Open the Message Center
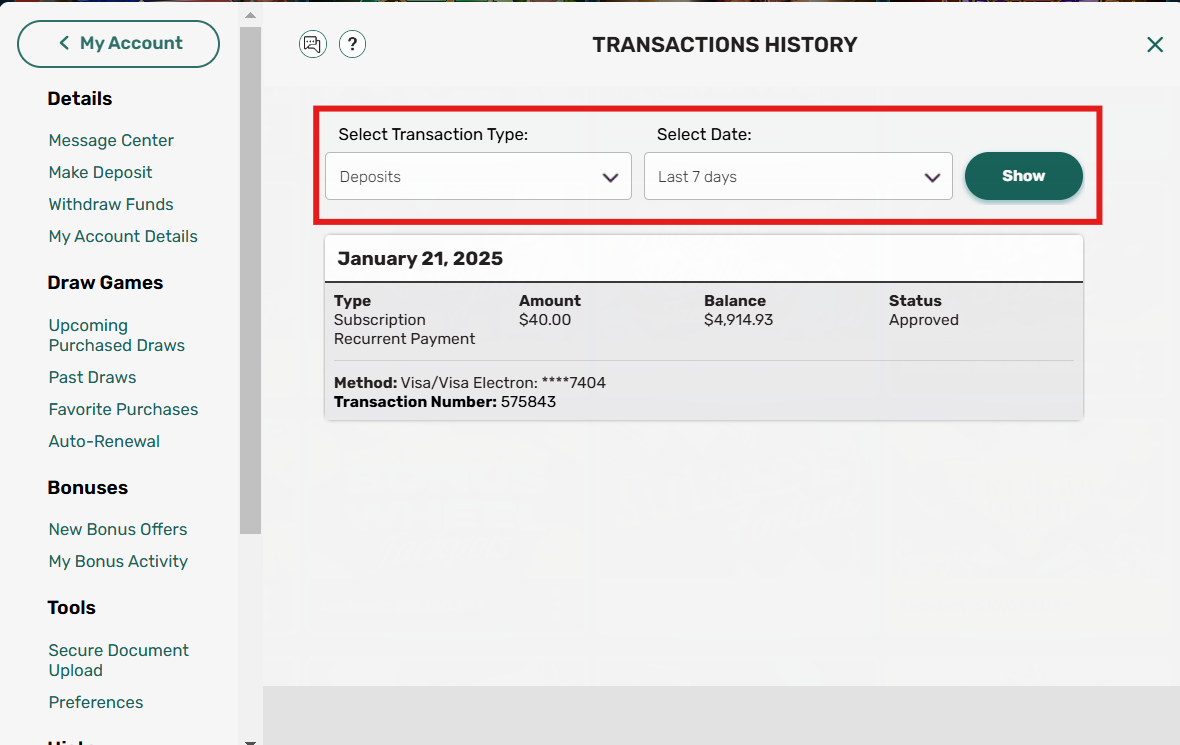This screenshot has width=1180, height=745. (x=111, y=140)
